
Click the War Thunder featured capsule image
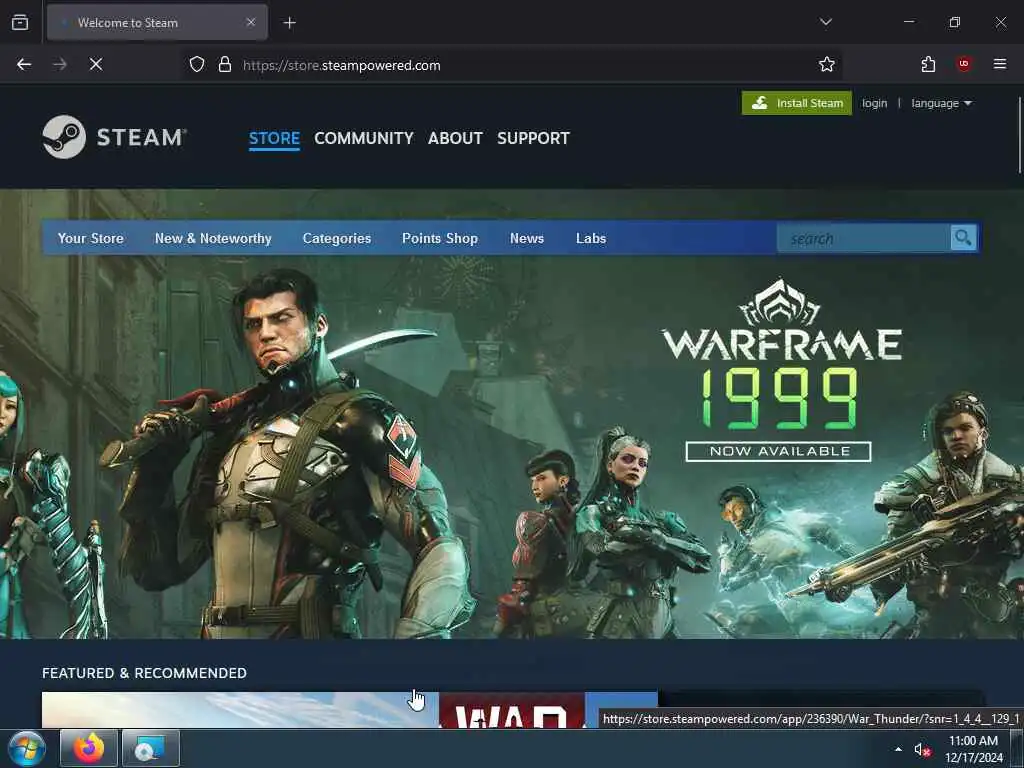(349, 710)
